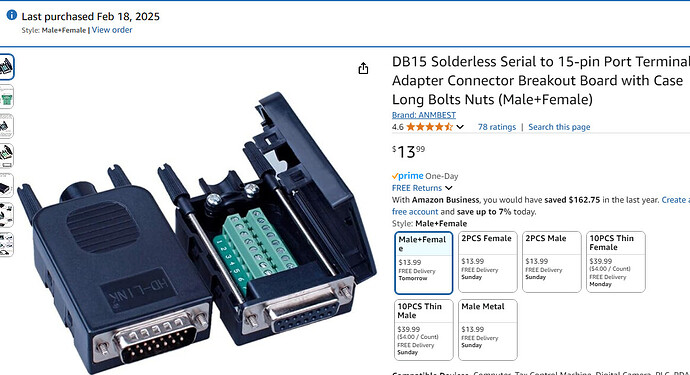Choose the Male+Female style option
Viewport: 690px width, 375px height.
tap(423, 263)
